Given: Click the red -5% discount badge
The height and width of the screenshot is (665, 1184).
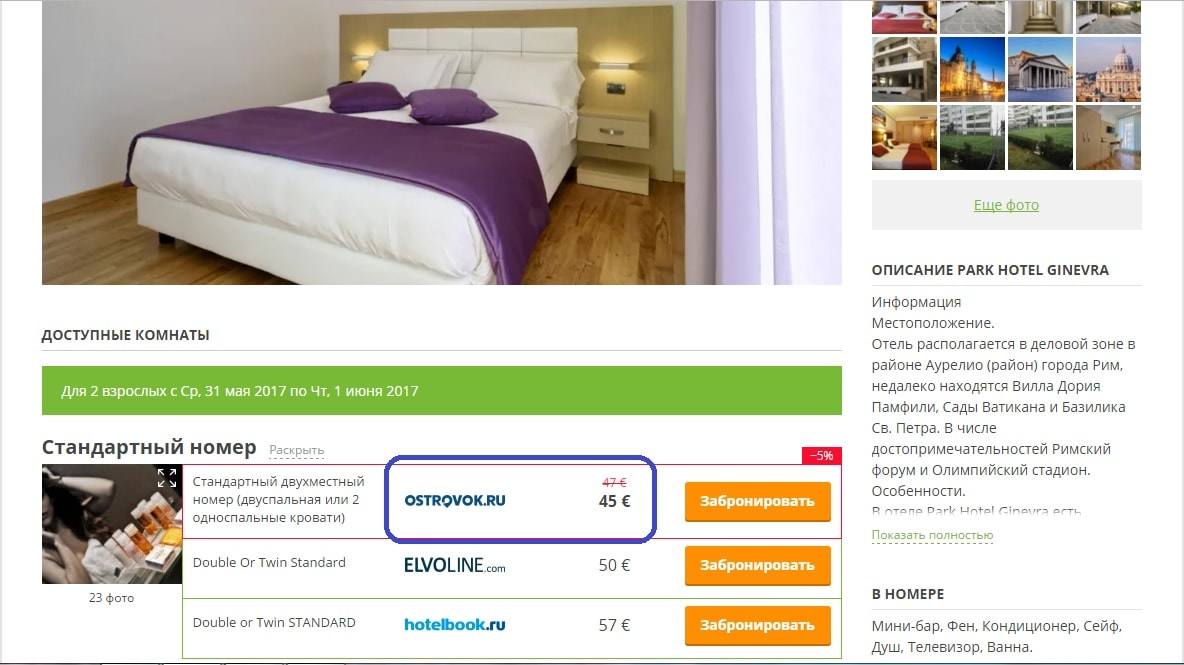Looking at the screenshot, I should point(822,456).
